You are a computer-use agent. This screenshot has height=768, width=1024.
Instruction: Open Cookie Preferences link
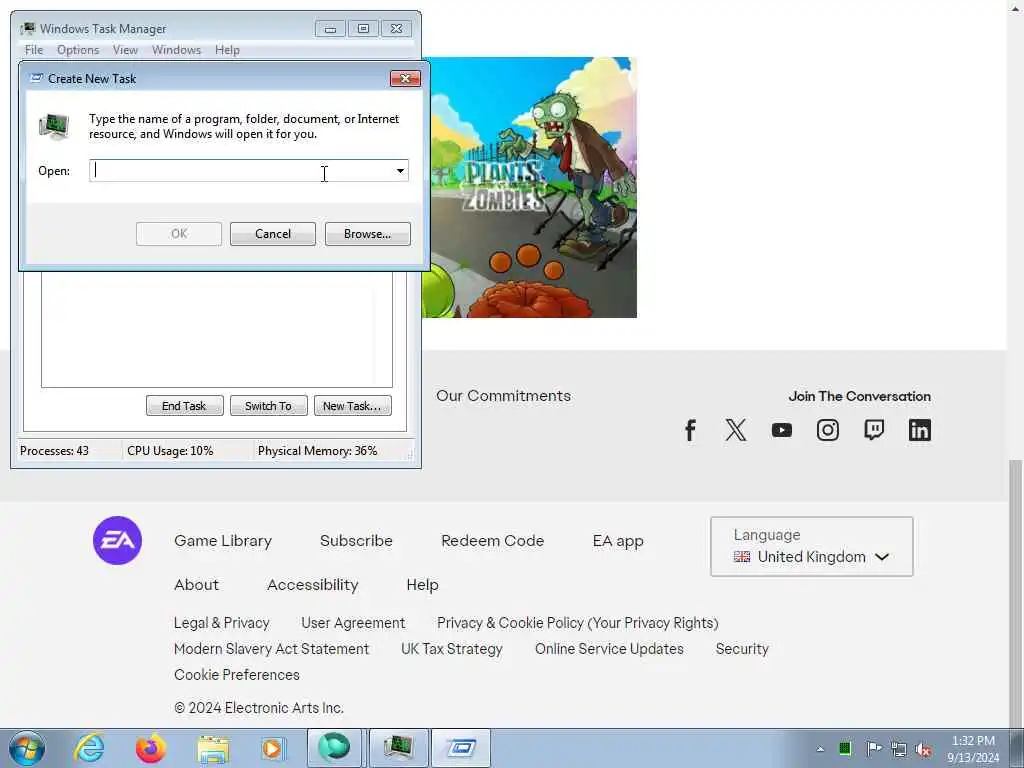237,675
